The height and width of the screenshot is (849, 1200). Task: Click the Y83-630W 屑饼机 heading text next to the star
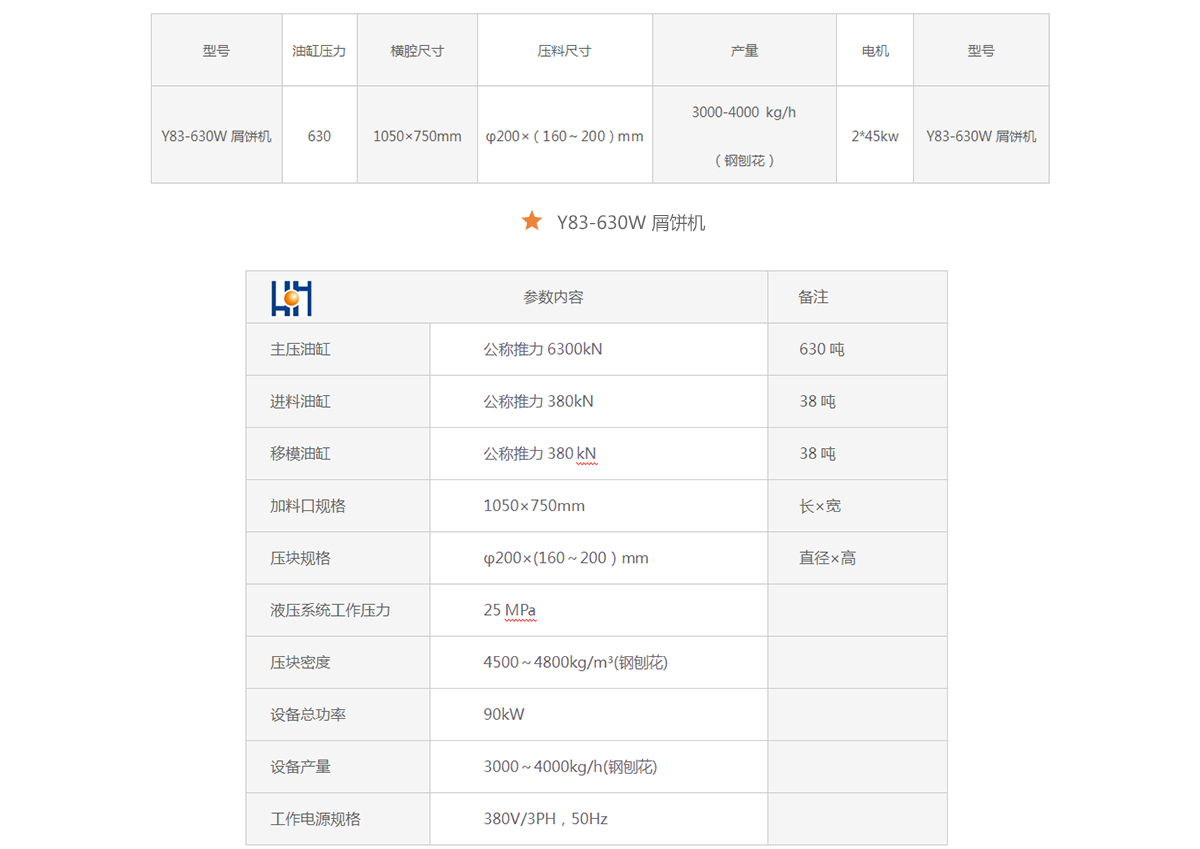click(x=630, y=223)
